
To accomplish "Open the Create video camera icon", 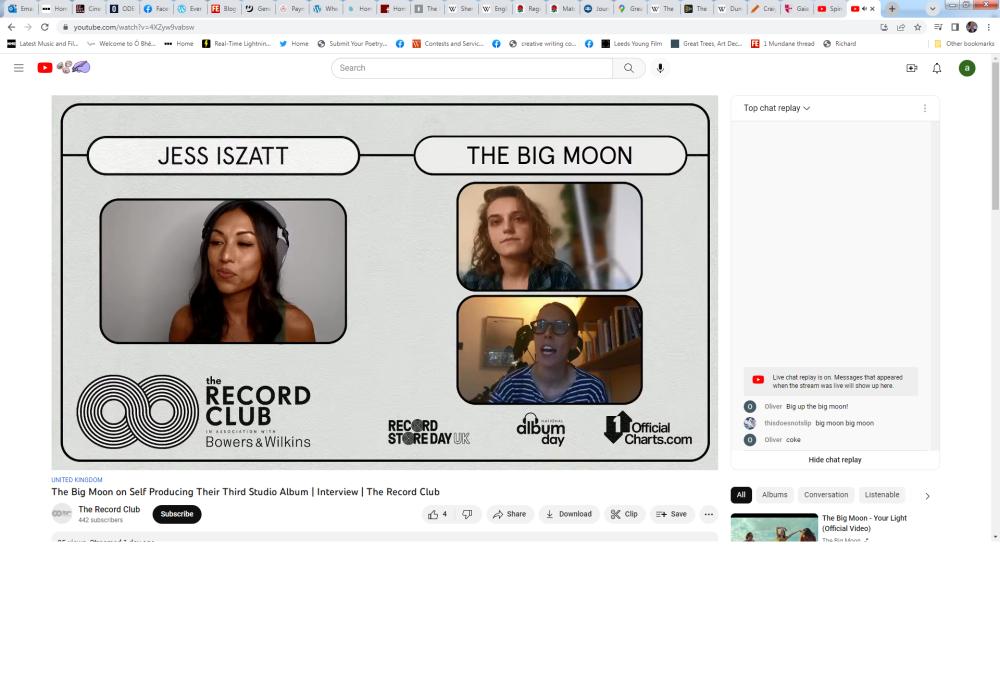I will [911, 68].
